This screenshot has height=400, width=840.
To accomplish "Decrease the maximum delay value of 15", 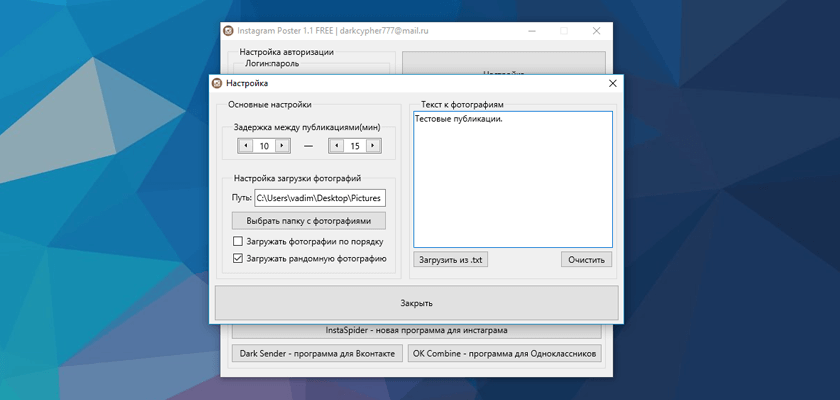I will click(x=336, y=146).
